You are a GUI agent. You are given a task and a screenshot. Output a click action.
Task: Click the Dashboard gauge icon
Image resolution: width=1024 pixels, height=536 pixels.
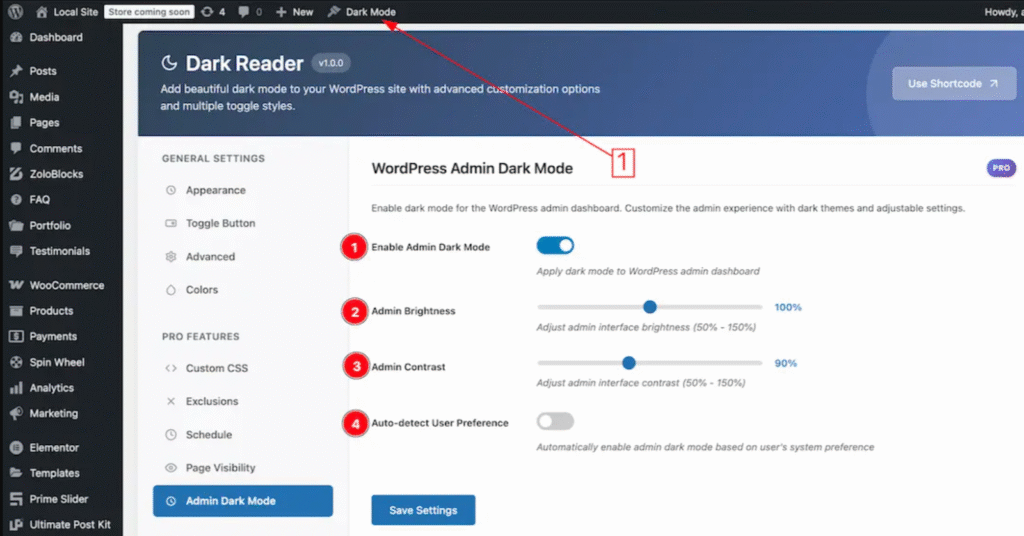16,37
